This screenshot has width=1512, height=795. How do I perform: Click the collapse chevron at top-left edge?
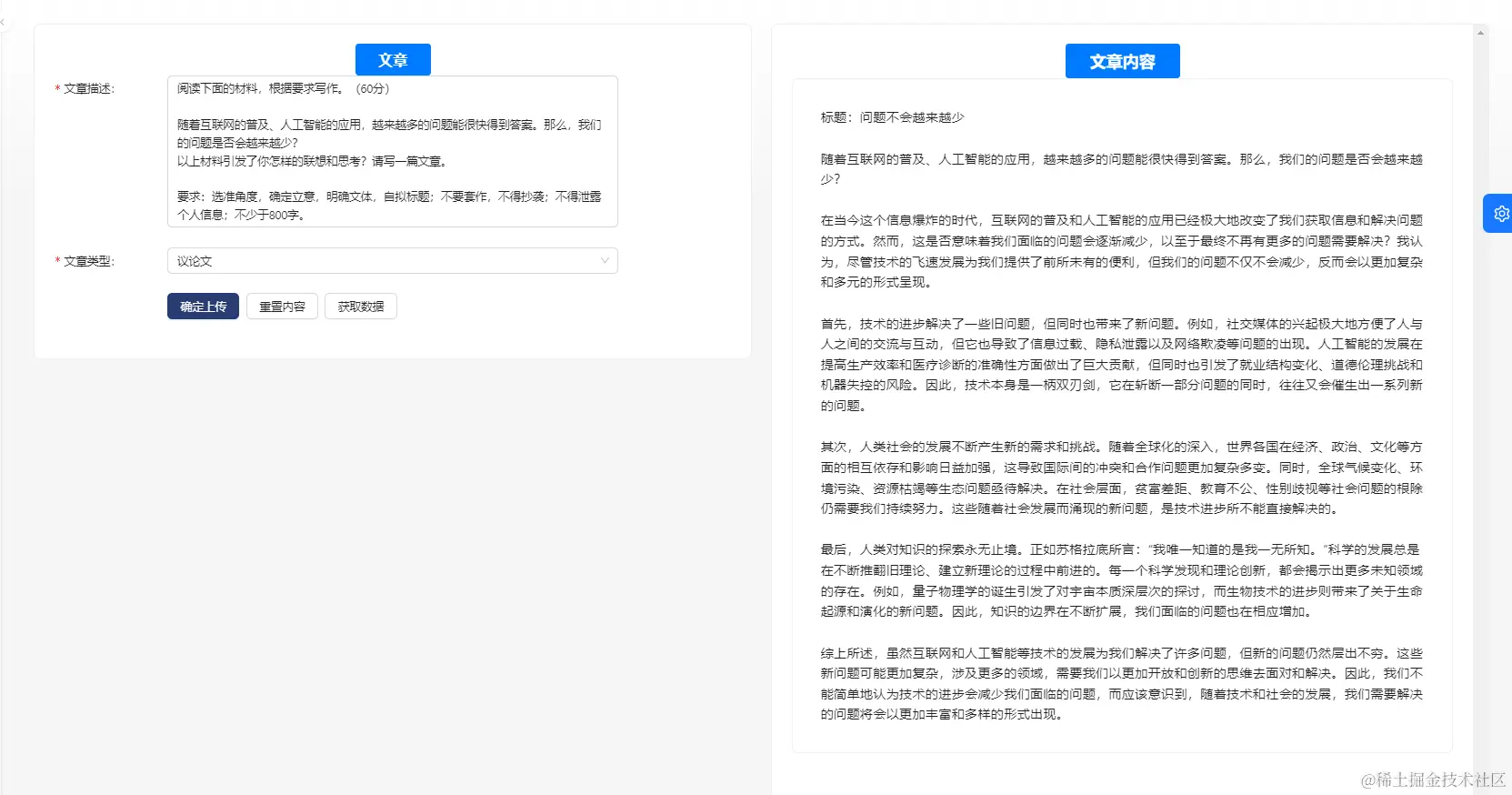coord(3,22)
